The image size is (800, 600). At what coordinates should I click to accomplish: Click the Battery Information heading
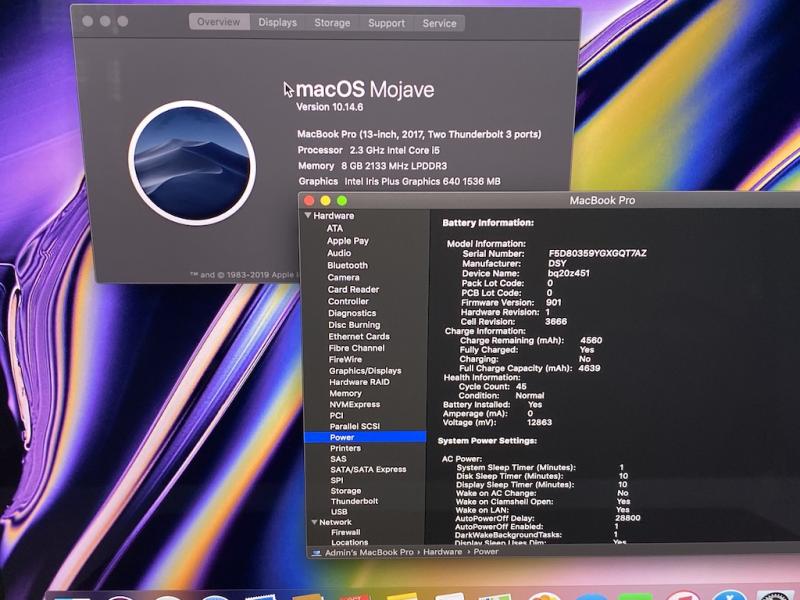click(488, 222)
